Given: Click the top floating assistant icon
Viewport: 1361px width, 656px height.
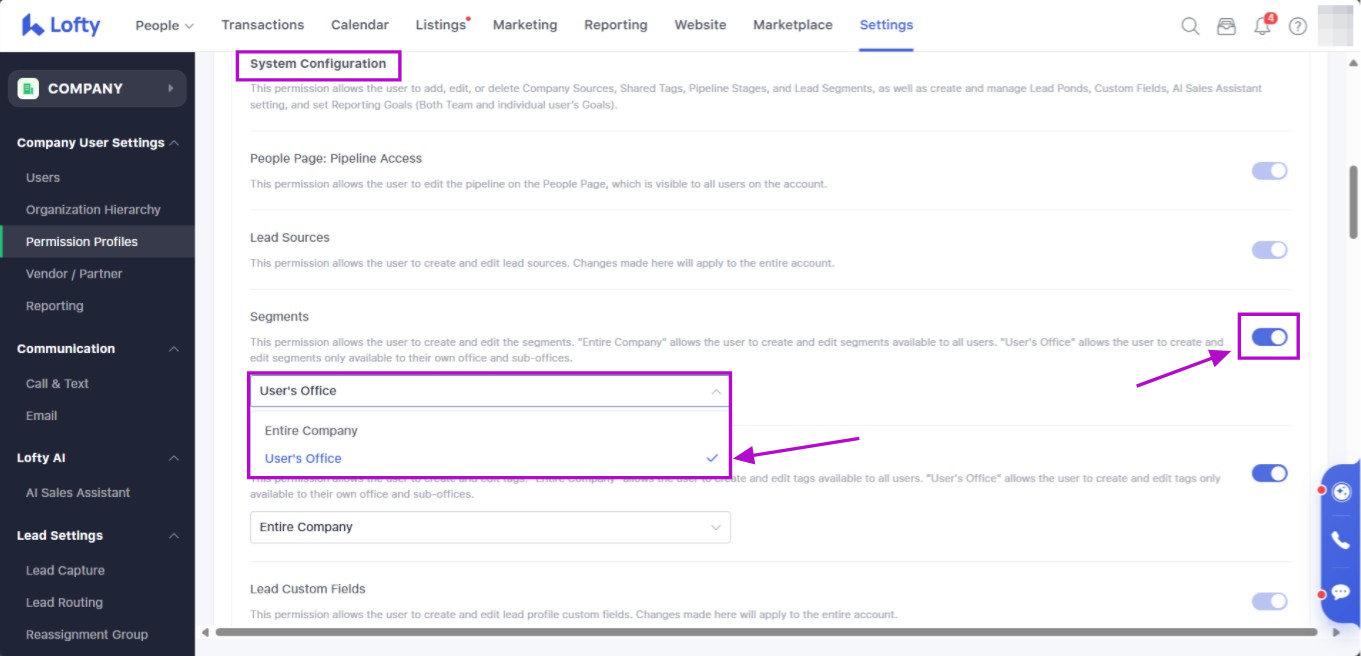Looking at the screenshot, I should point(1342,491).
